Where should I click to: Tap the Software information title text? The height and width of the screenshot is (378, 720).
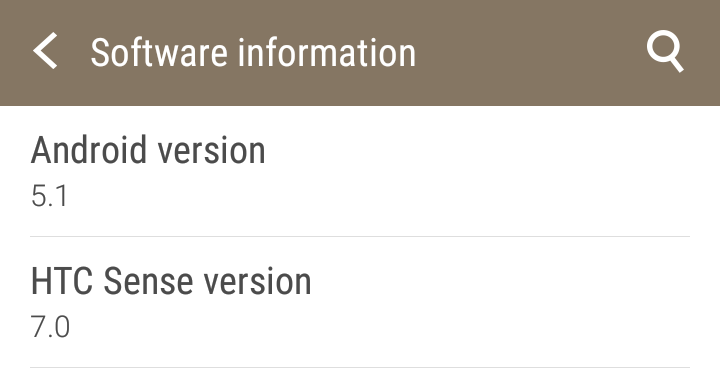(x=253, y=53)
